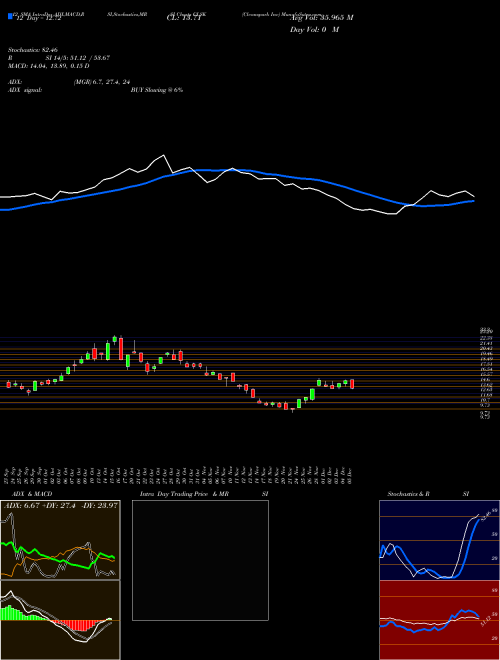Click the 'MACD: 14.04, 13.89, 0.15 D' line
500x660 pixels.
[x=48, y=66]
